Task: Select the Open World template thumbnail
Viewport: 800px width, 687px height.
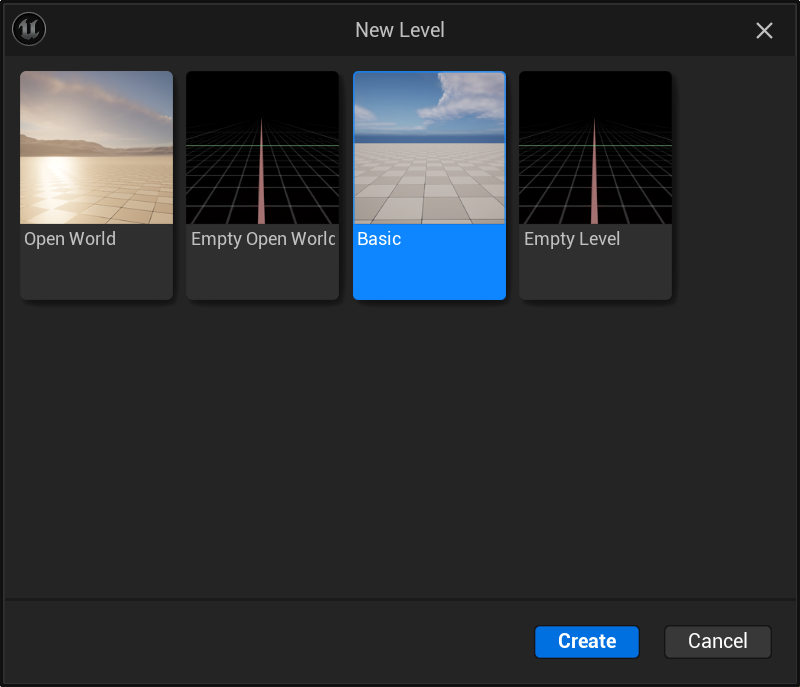Action: 96,185
